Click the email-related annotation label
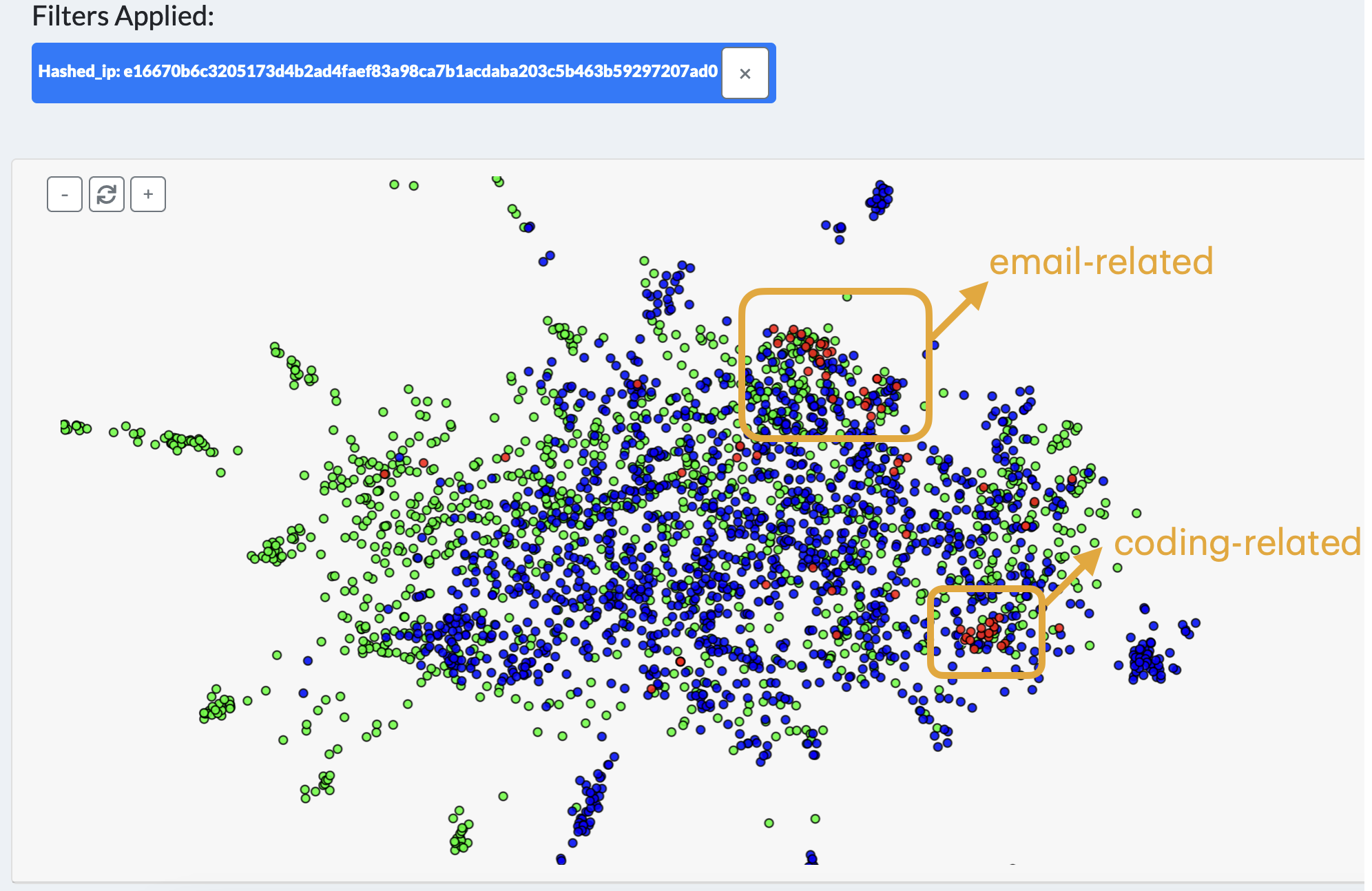1372x891 pixels. [1101, 262]
